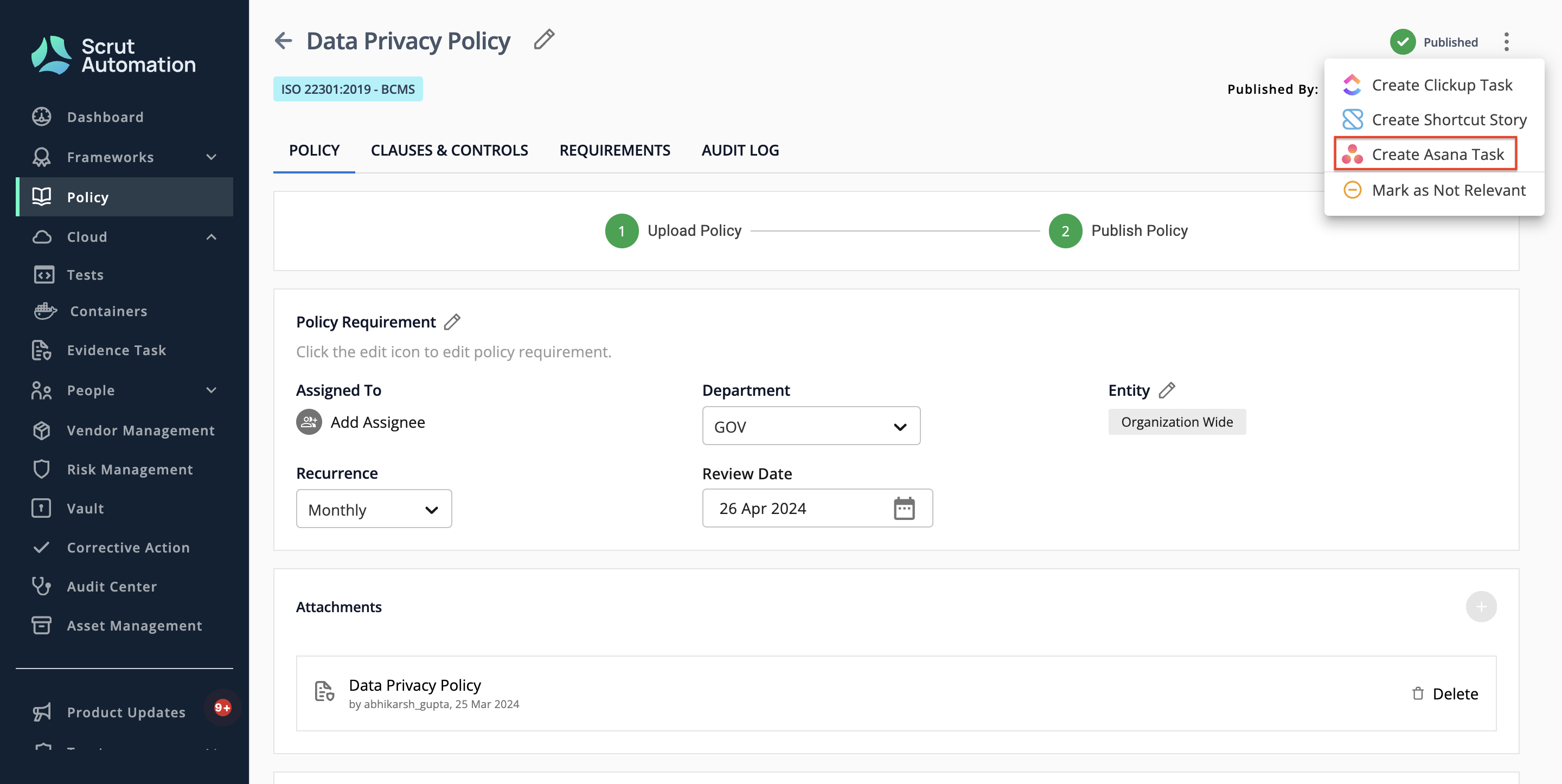
Task: Click the Policy book icon in the sidebar
Action: point(42,196)
